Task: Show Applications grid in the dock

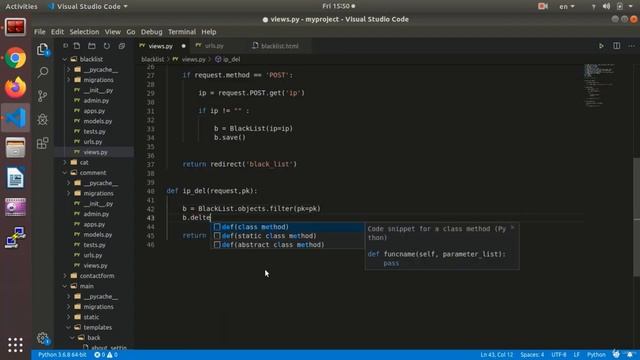Action: [x=16, y=345]
